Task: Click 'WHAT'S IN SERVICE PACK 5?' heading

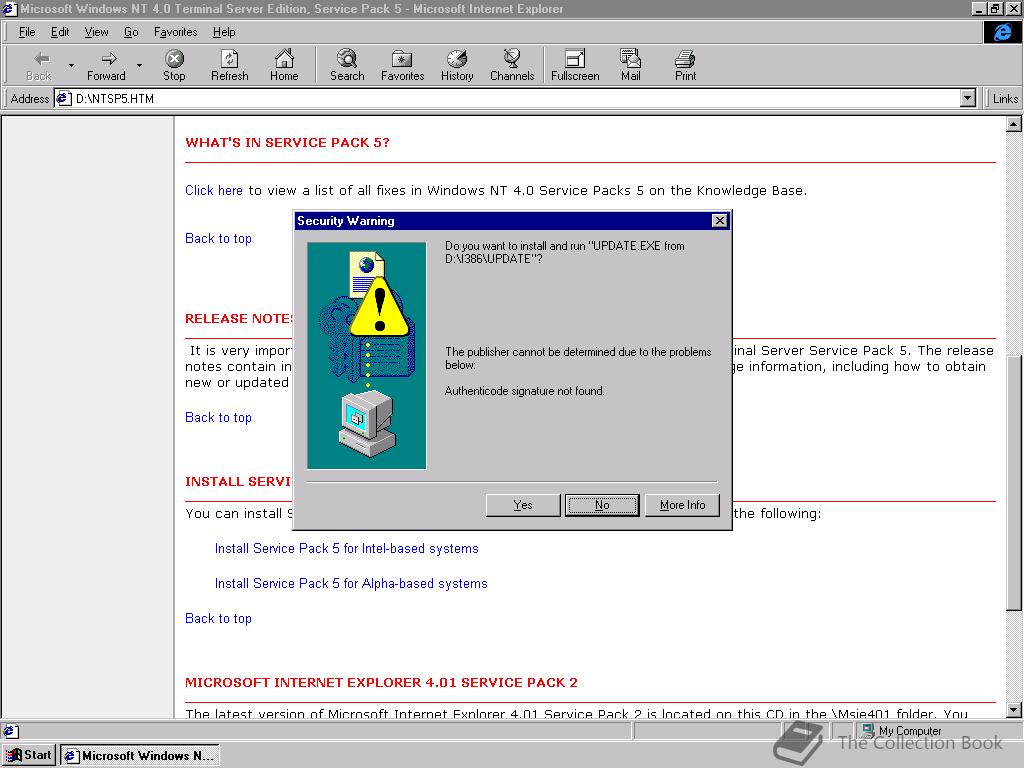Action: click(x=287, y=142)
